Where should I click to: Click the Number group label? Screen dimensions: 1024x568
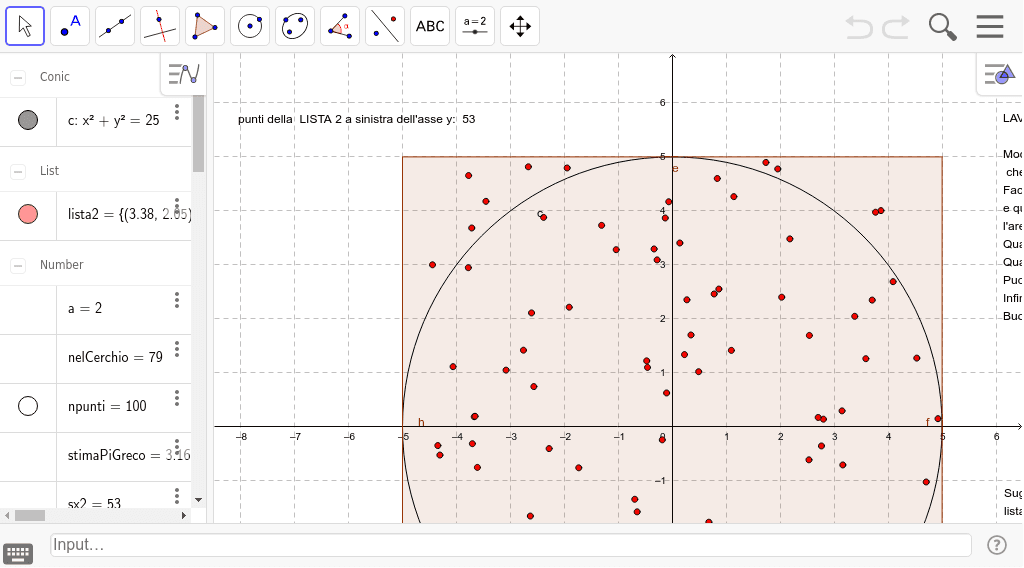click(61, 265)
